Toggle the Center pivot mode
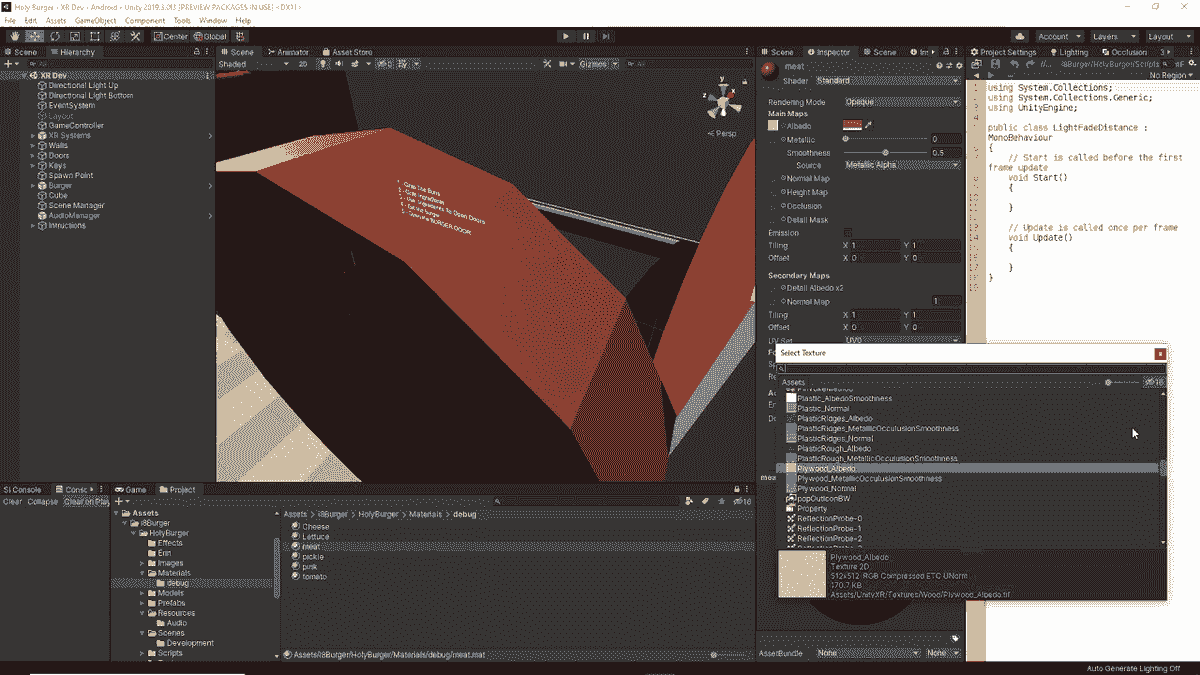Screen dimensions: 1200x675 pos(170,35)
